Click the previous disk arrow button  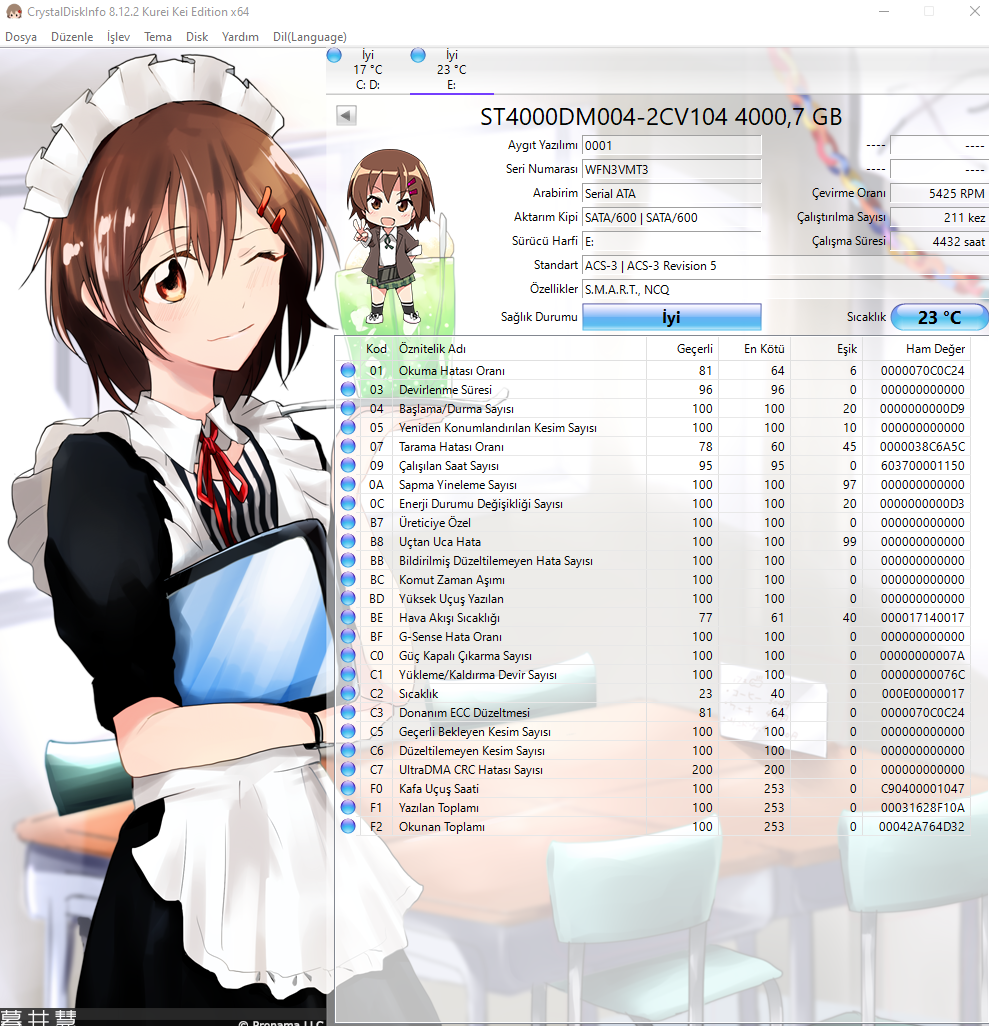pos(346,116)
